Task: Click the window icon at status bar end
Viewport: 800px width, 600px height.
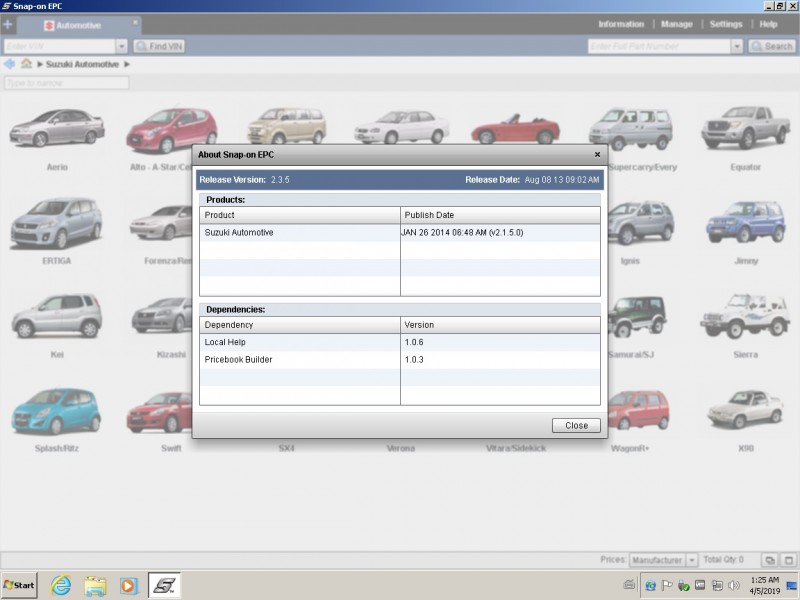Action: [x=788, y=560]
